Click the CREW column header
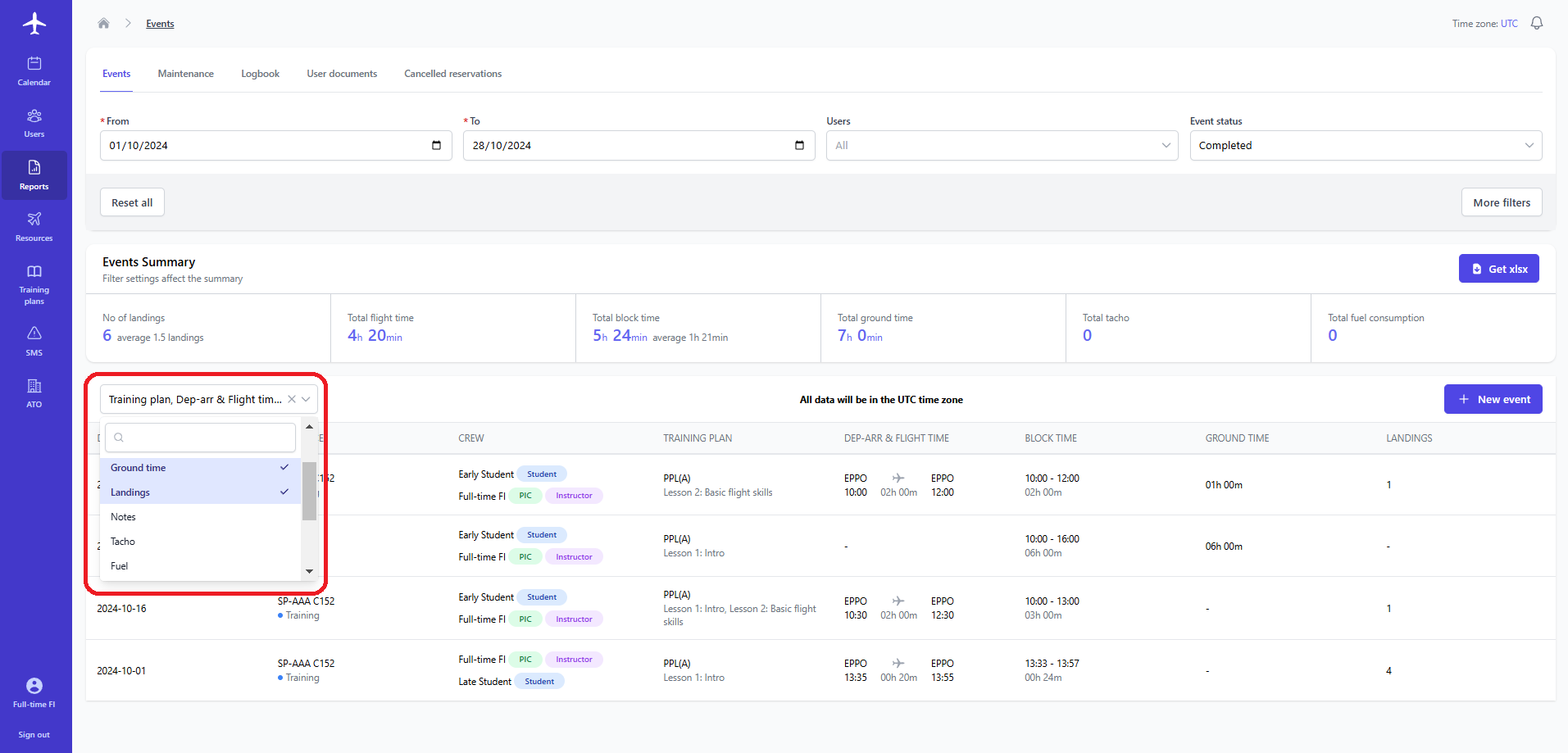Image resolution: width=1568 pixels, height=753 pixels. (x=471, y=438)
